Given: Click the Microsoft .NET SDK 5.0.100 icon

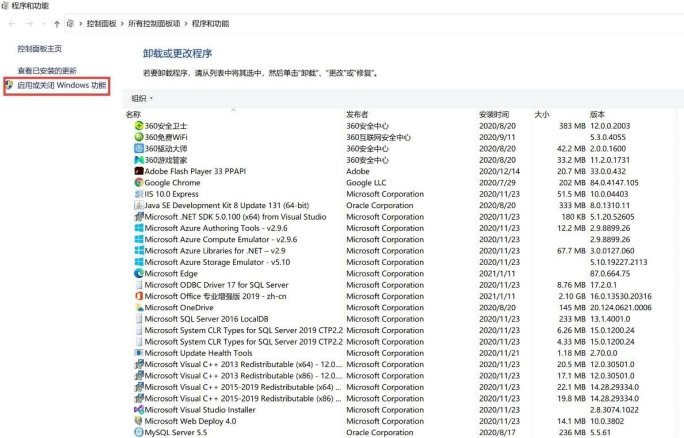Looking at the screenshot, I should [139, 216].
